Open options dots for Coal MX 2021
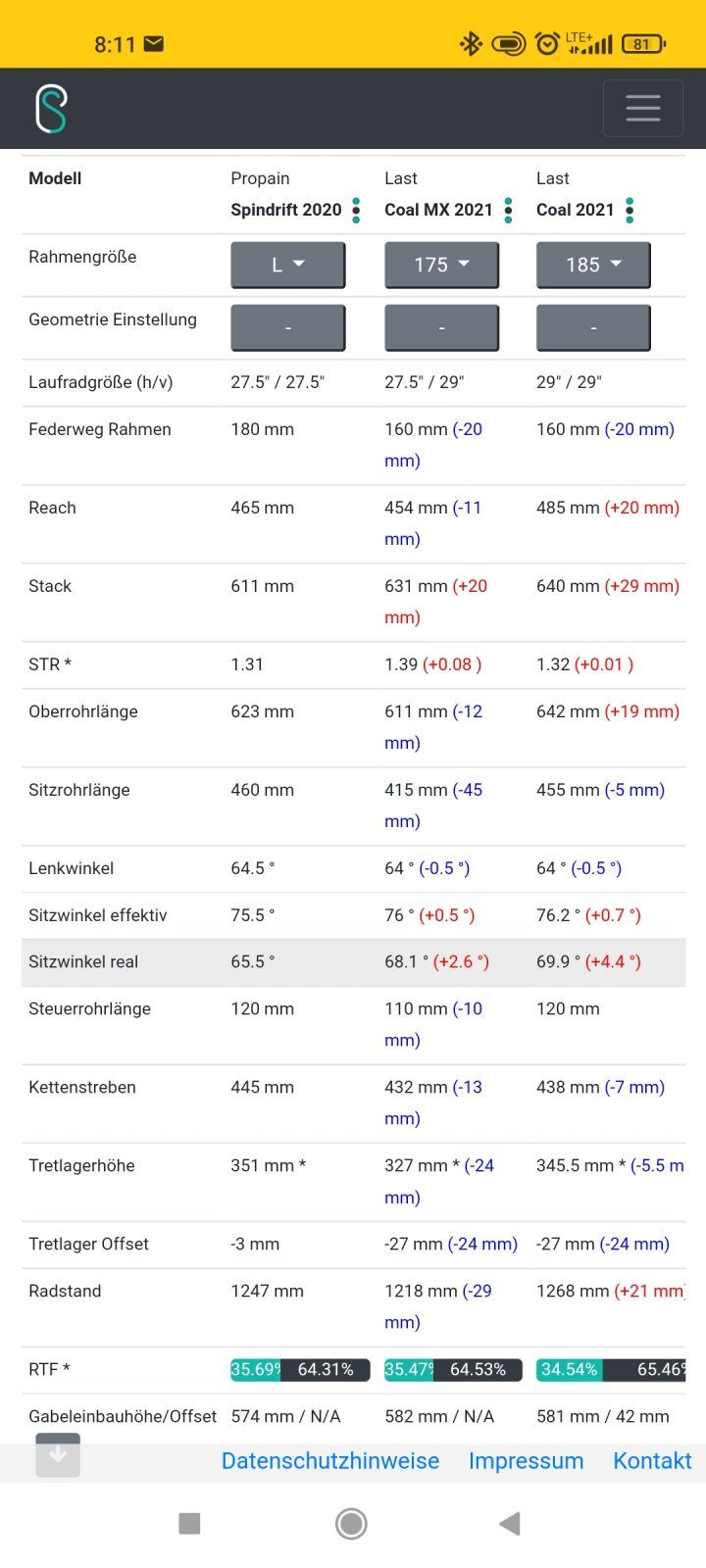 pos(508,210)
